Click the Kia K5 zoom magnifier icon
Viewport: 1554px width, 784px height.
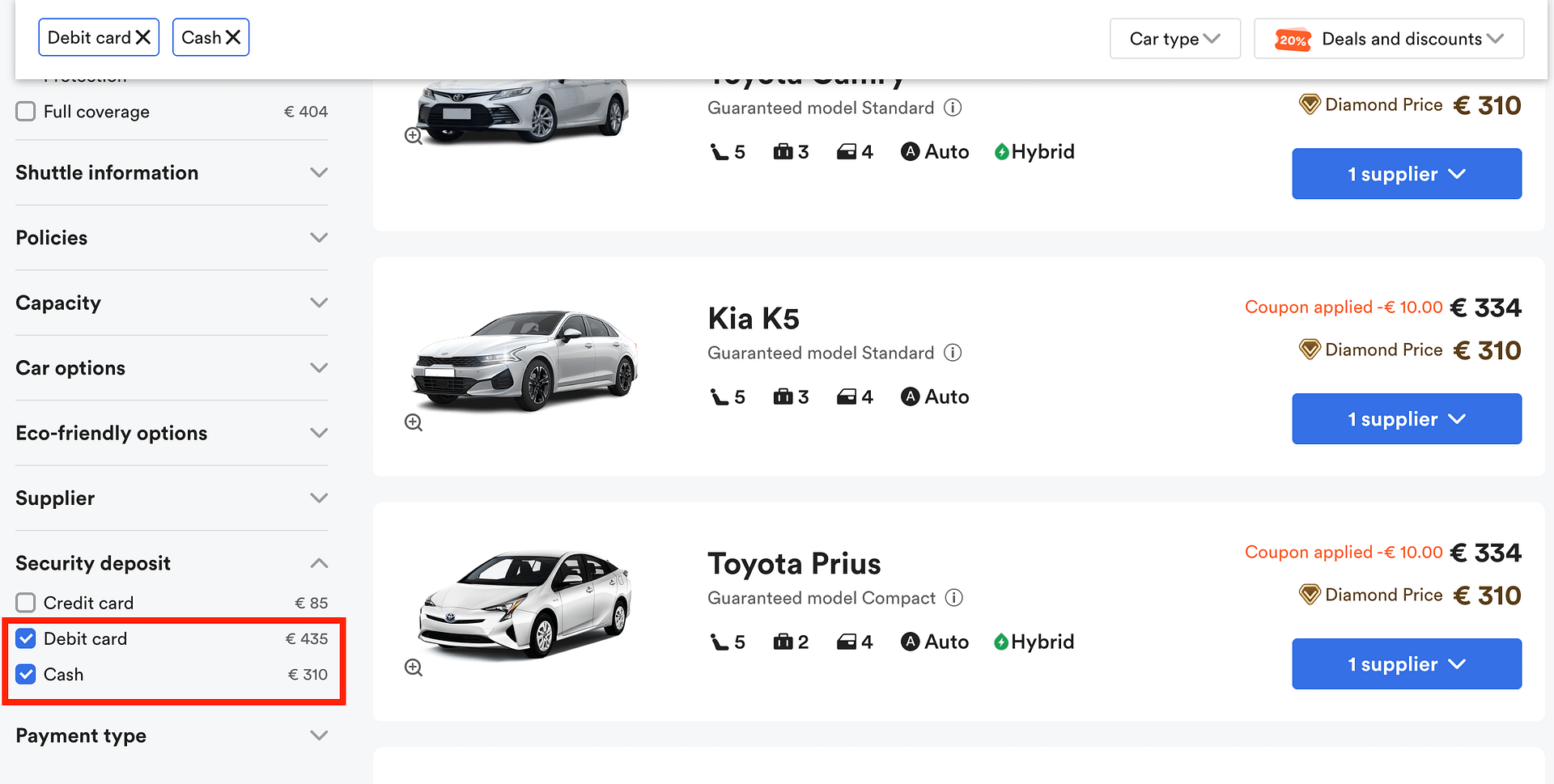414,422
